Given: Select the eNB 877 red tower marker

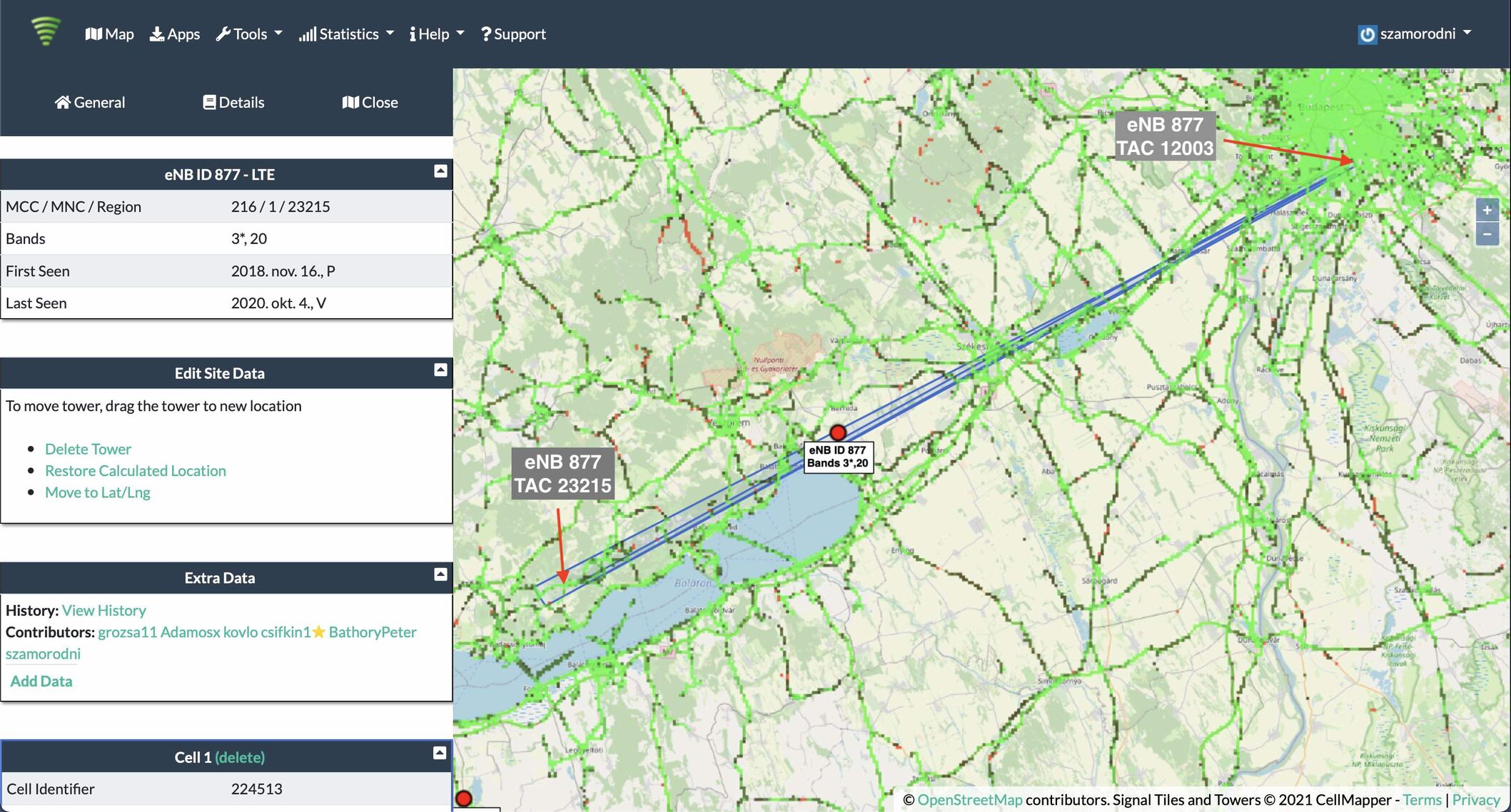Looking at the screenshot, I should tap(838, 432).
